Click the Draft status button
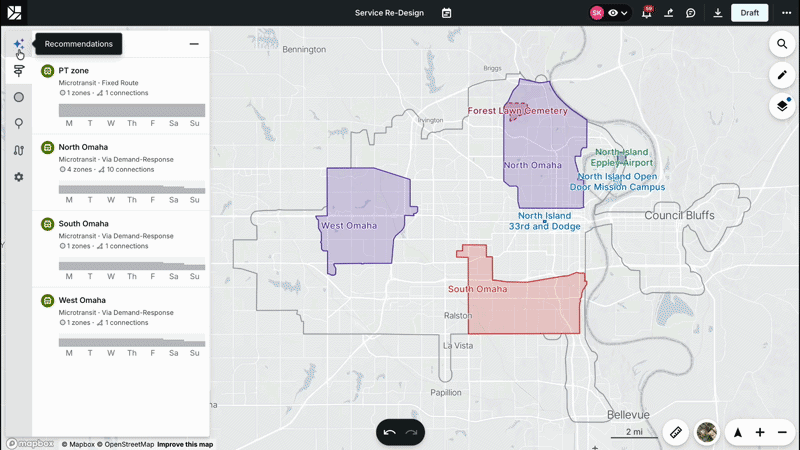The height and width of the screenshot is (450, 800). click(x=749, y=13)
